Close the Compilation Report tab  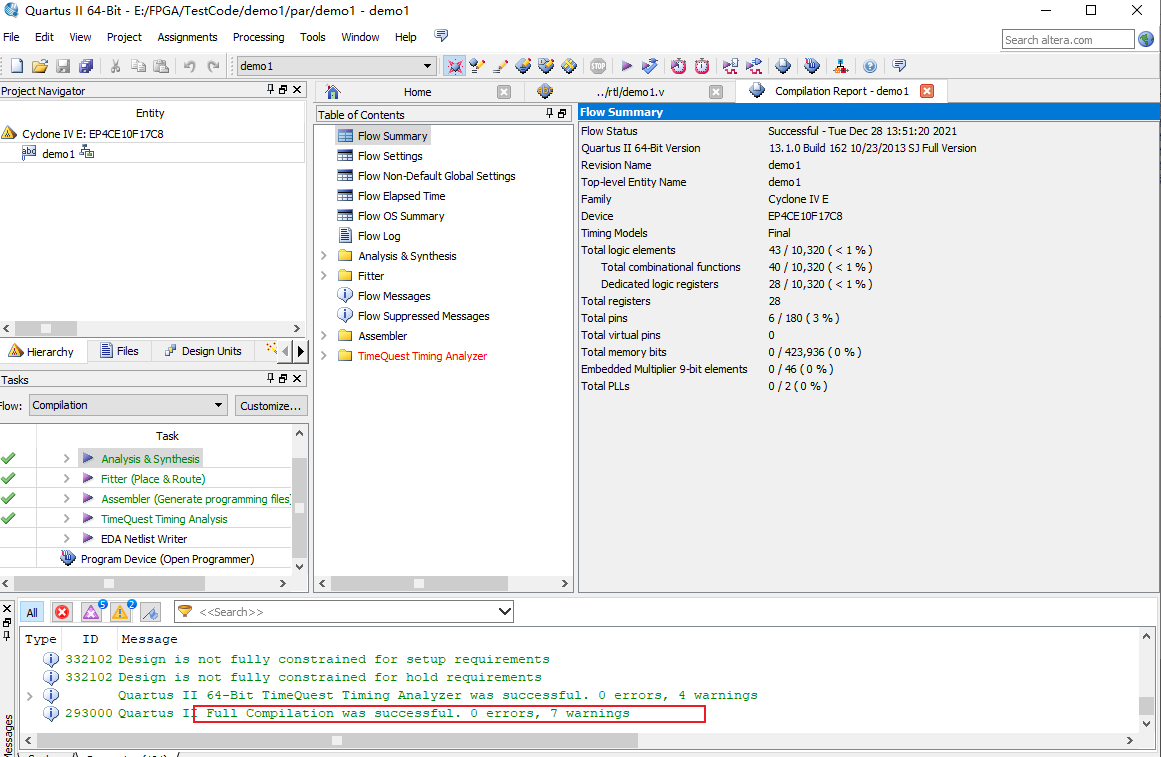tap(927, 91)
